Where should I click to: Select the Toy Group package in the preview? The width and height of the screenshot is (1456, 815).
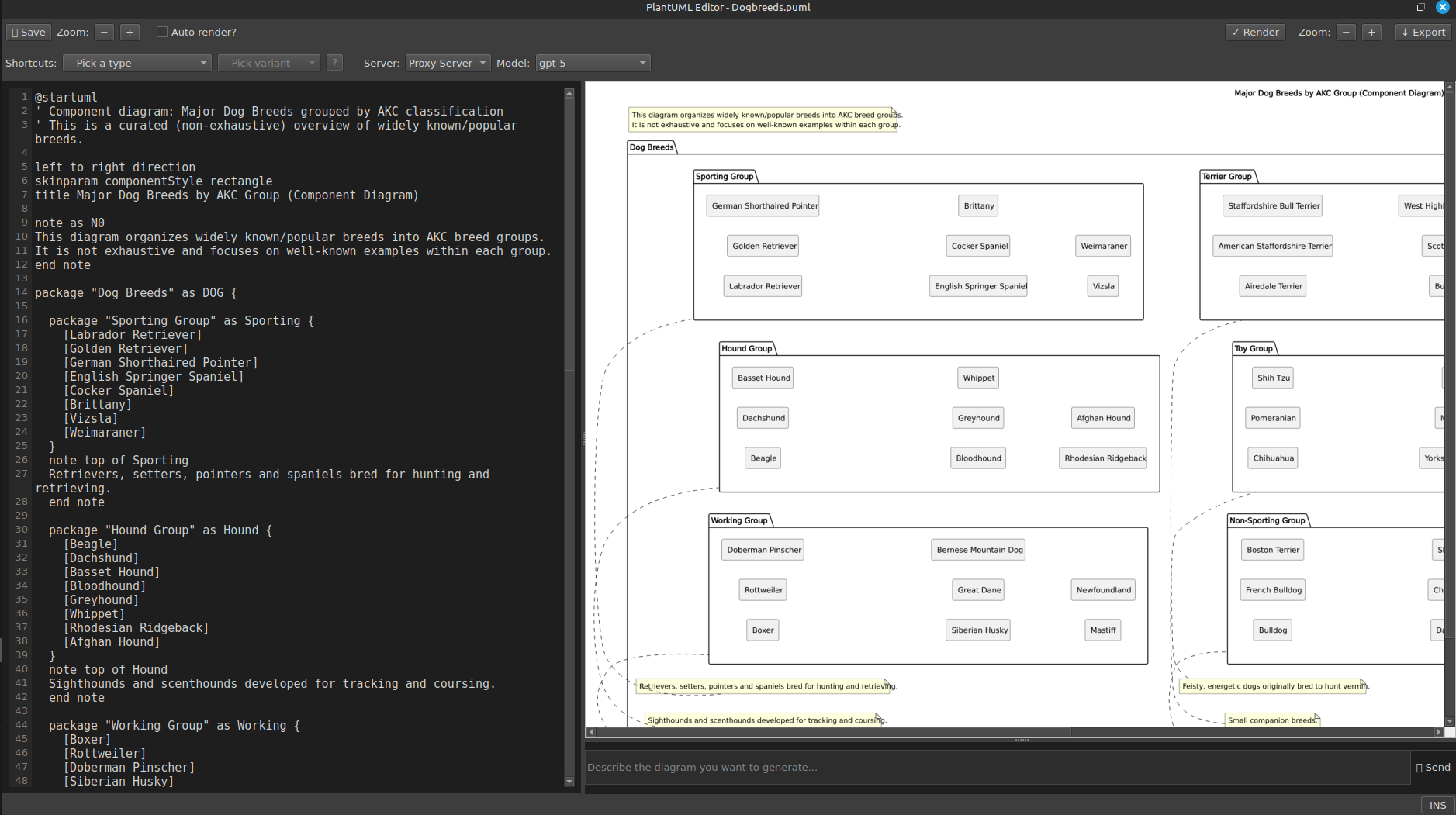(x=1254, y=348)
